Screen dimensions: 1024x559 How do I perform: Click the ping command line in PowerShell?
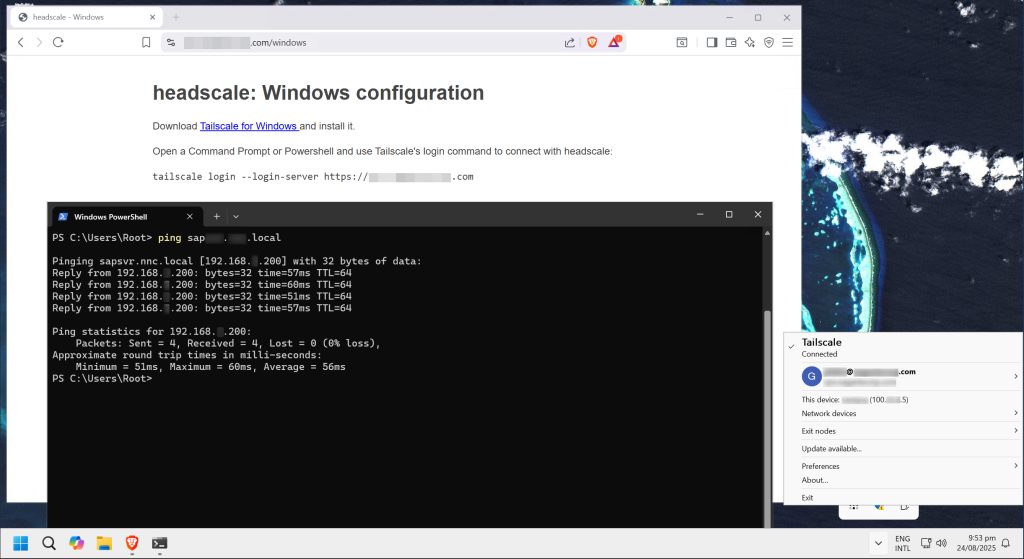click(167, 238)
